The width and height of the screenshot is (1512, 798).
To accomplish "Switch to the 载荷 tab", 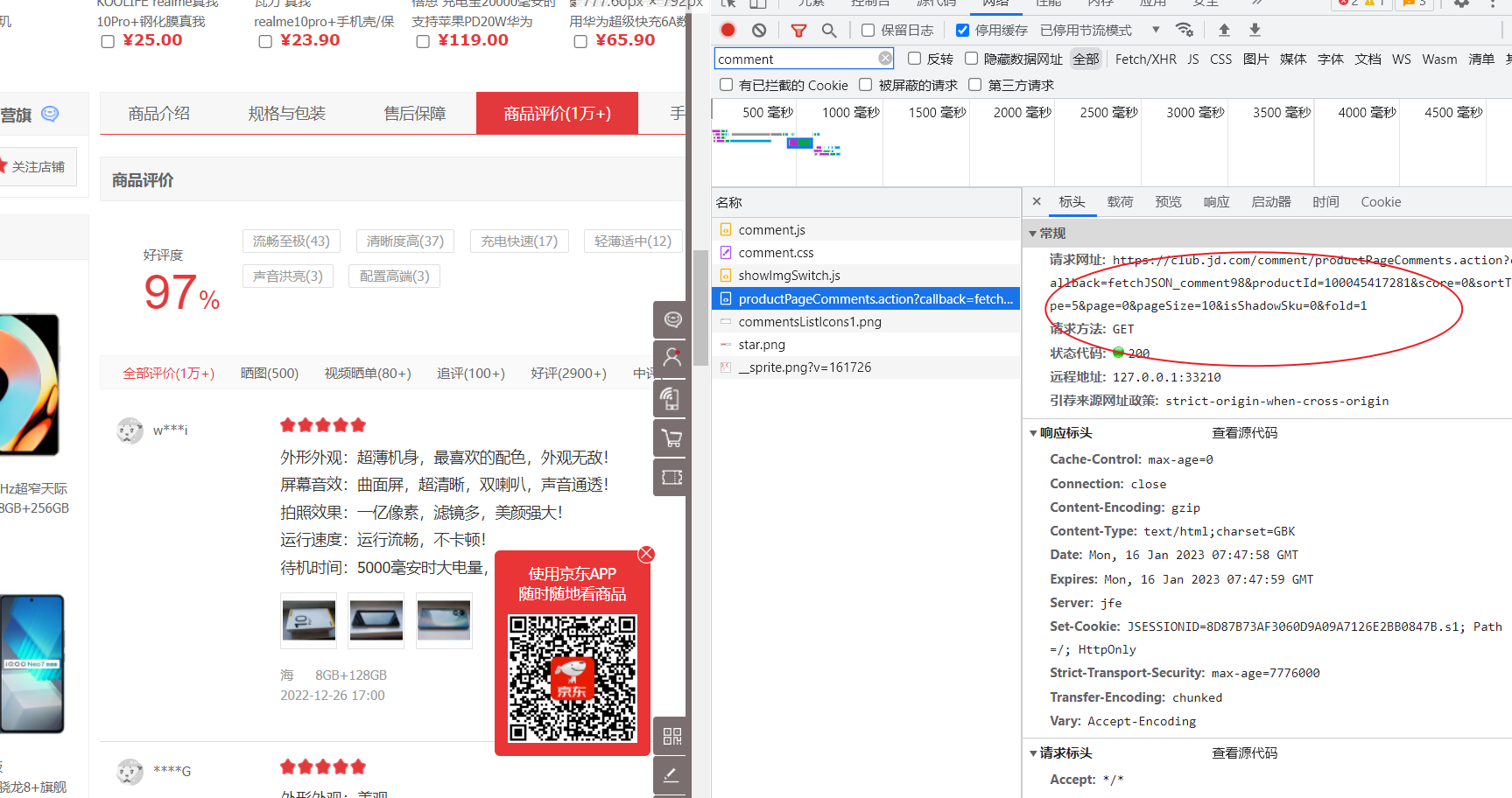I will click(x=1120, y=201).
